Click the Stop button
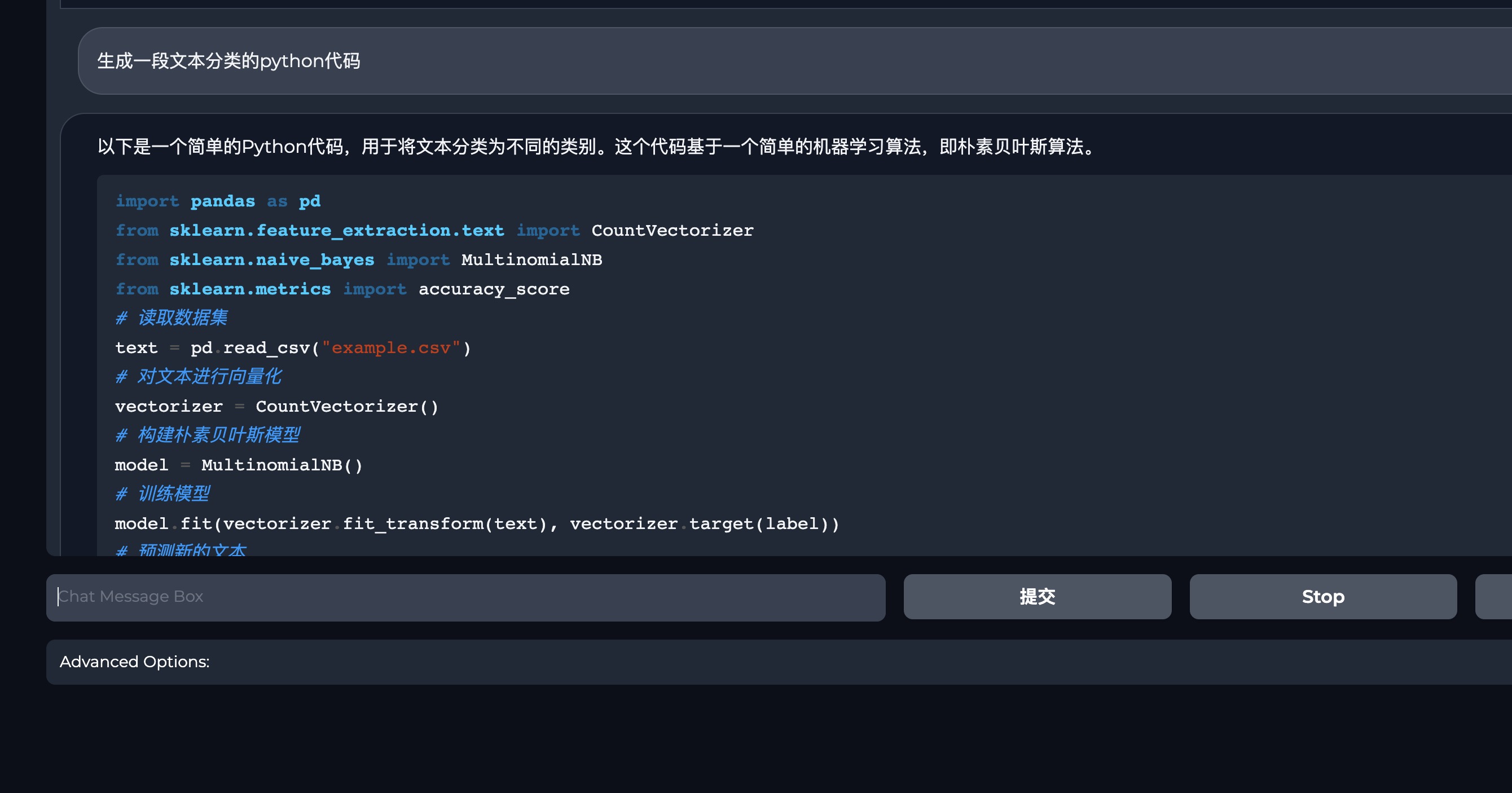Viewport: 1512px width, 793px height. coord(1323,597)
